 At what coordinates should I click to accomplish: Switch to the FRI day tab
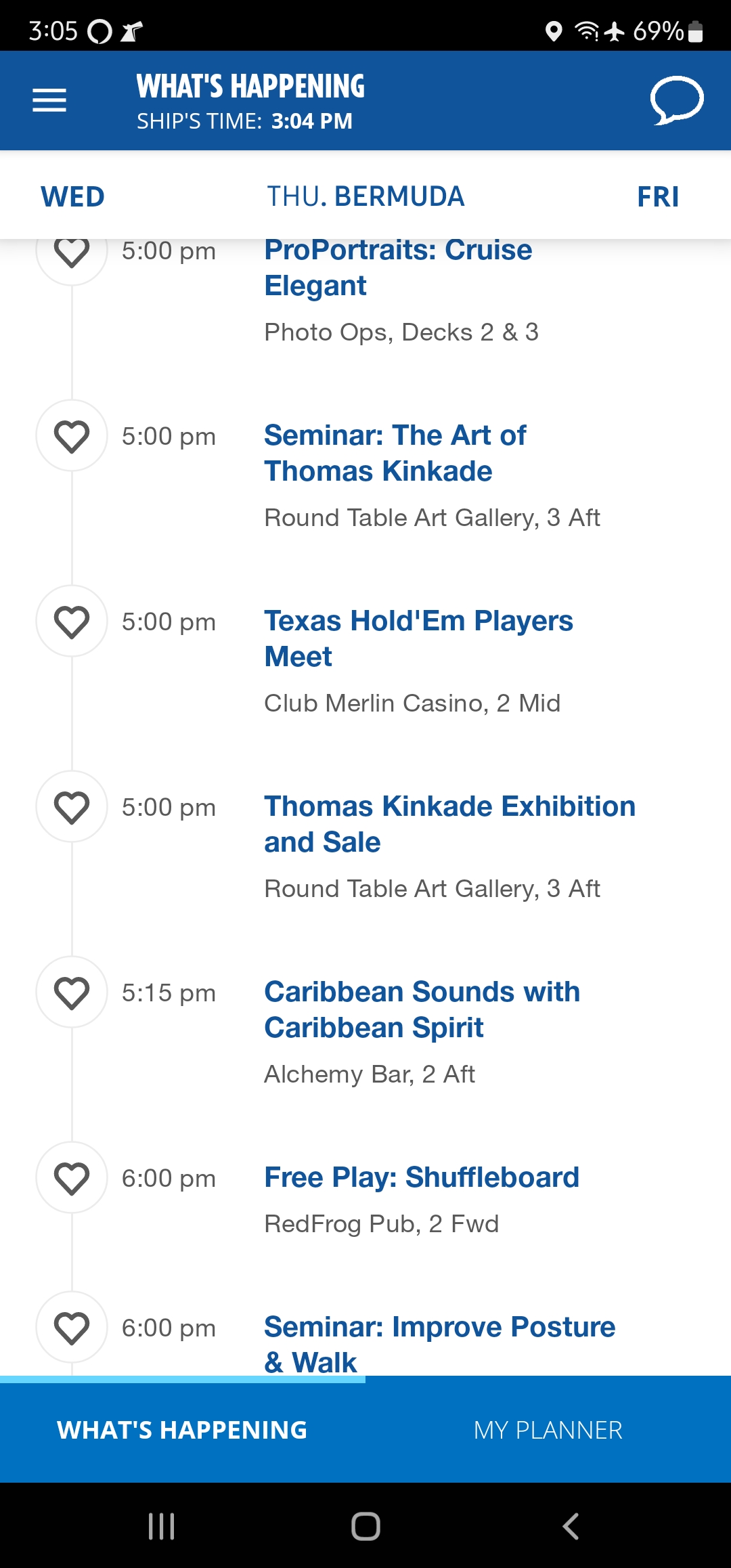point(658,197)
